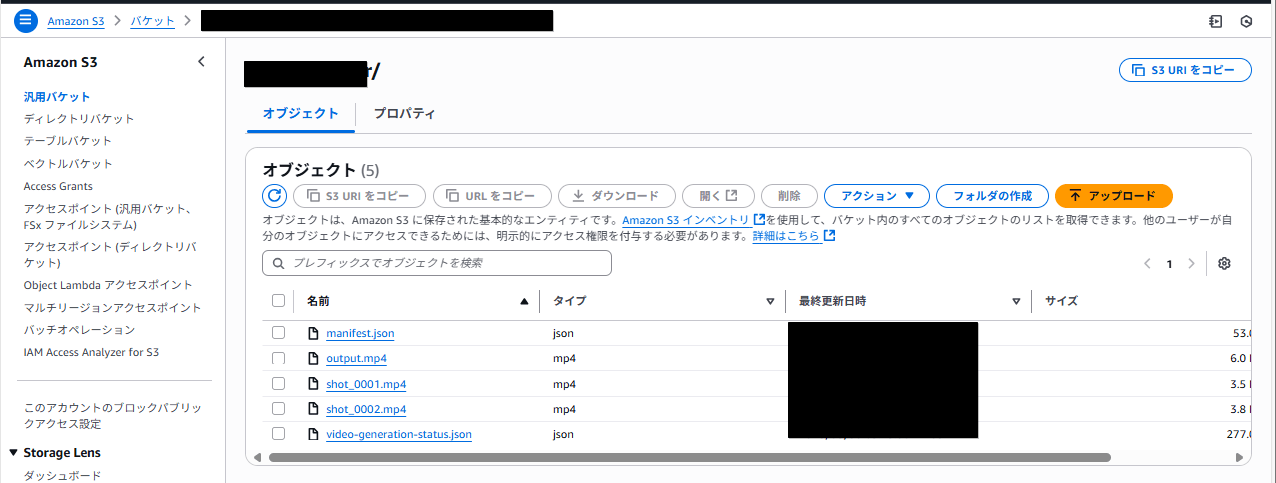Click the search magnifier icon
1276x483 pixels.
coord(278,263)
